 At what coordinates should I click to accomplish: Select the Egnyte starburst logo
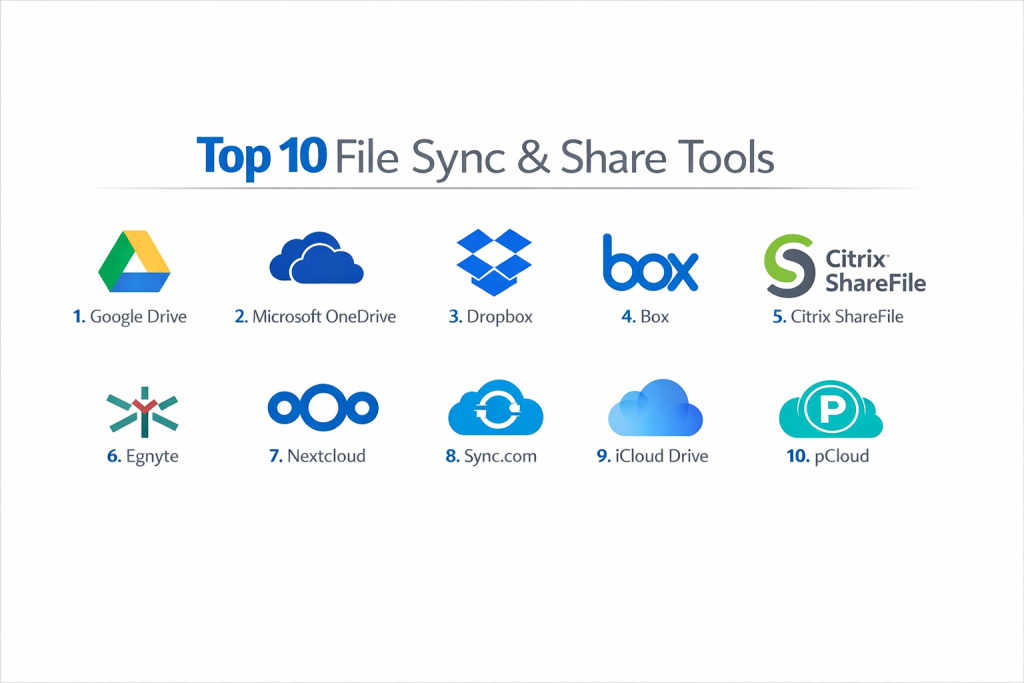[x=141, y=410]
